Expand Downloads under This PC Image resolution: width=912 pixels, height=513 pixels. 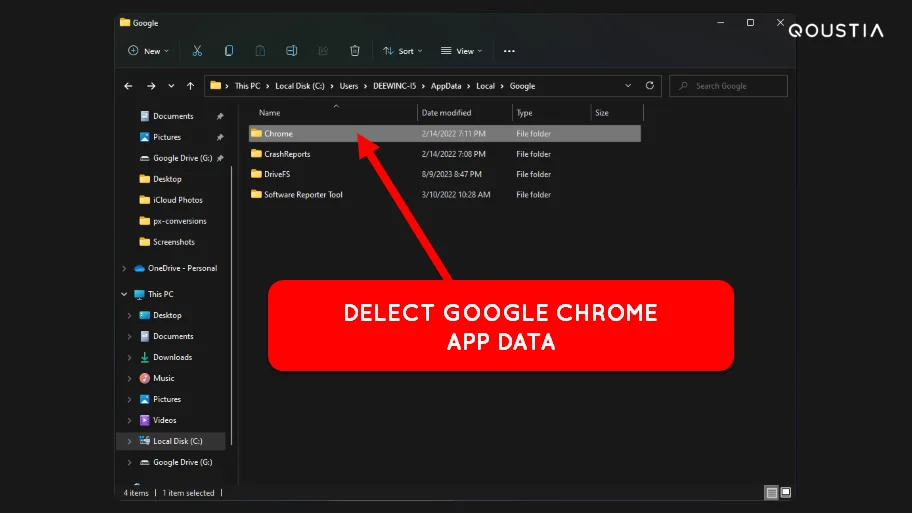click(x=129, y=357)
